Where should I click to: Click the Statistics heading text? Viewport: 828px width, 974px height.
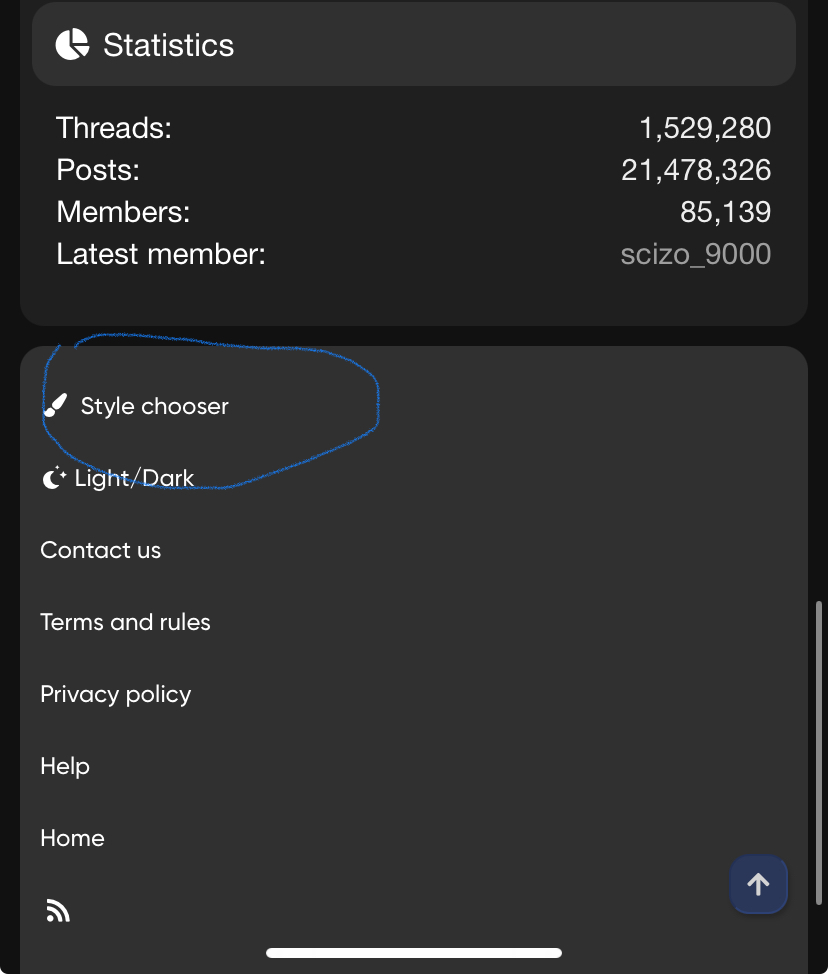[x=168, y=45]
